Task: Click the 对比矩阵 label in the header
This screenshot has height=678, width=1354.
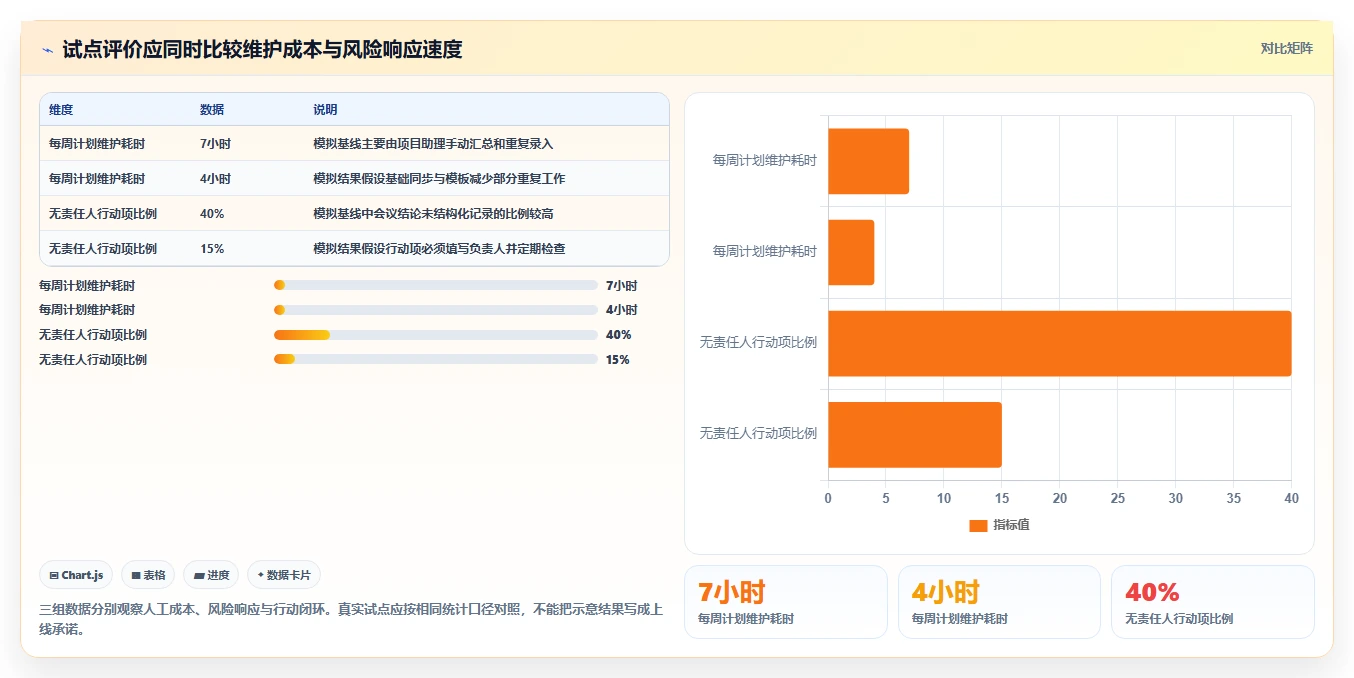Action: click(x=1287, y=48)
